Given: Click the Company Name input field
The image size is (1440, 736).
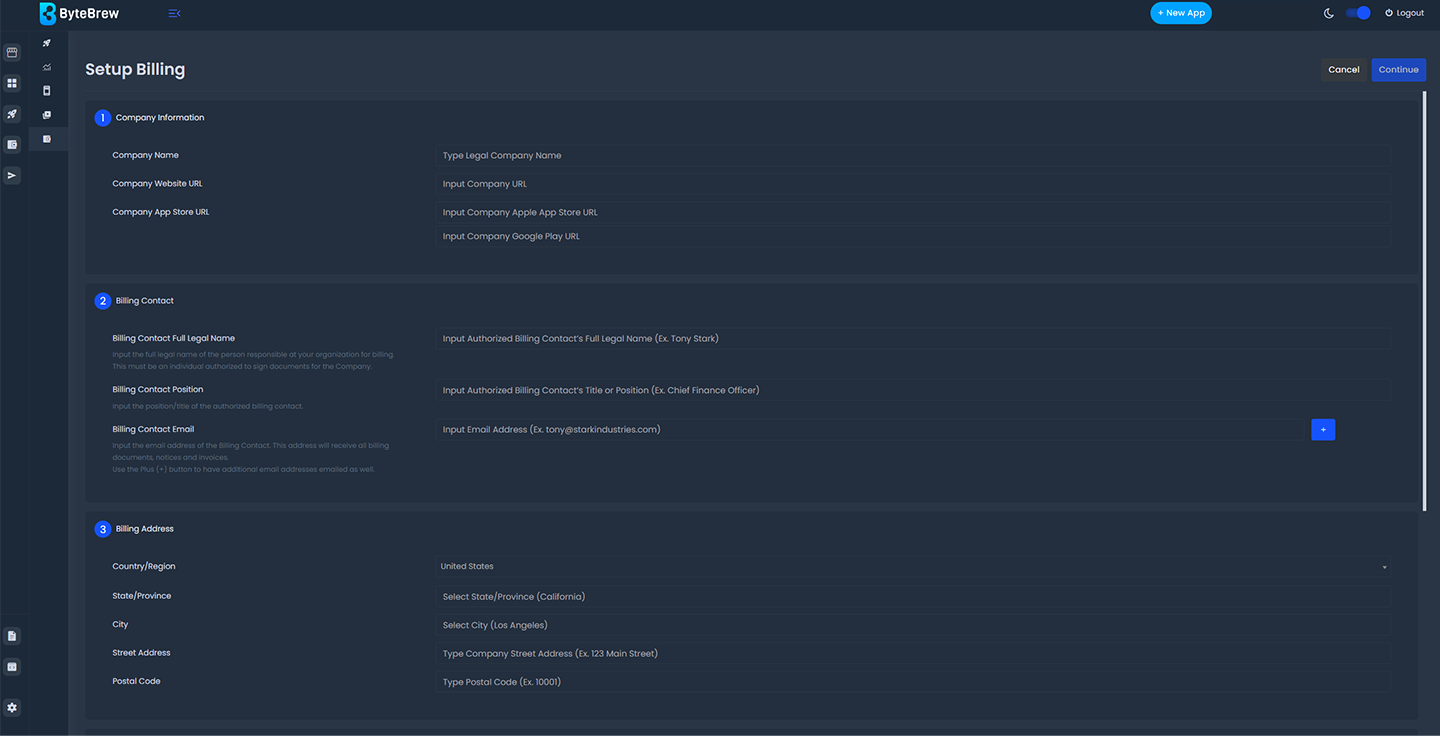Looking at the screenshot, I should 912,156.
